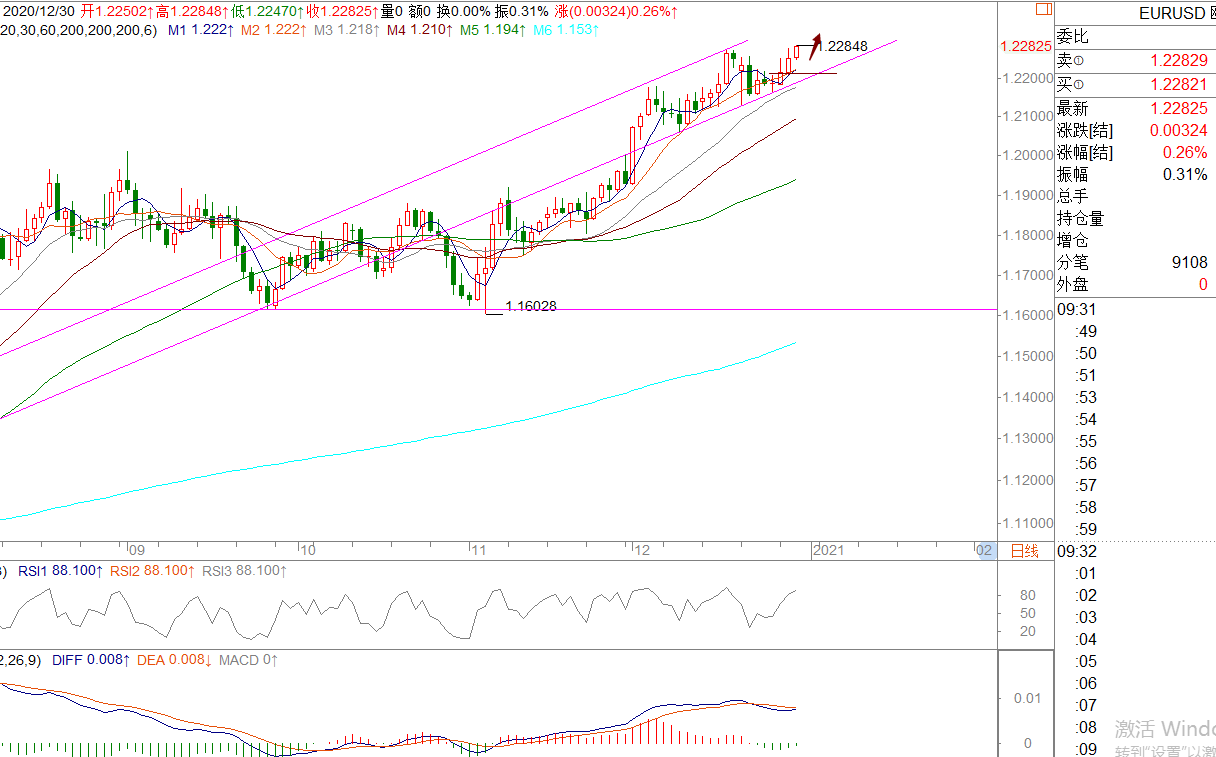Image resolution: width=1216 pixels, height=757 pixels.
Task: Click the 1.15000 level on price axis
Action: point(1029,357)
